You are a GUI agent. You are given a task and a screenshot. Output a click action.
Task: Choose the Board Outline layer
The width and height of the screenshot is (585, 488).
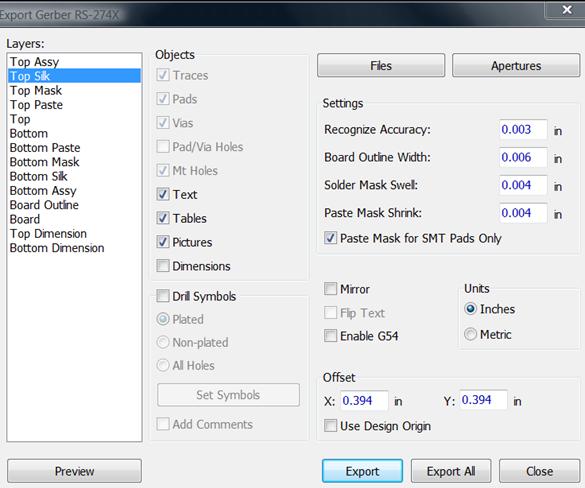[44, 205]
